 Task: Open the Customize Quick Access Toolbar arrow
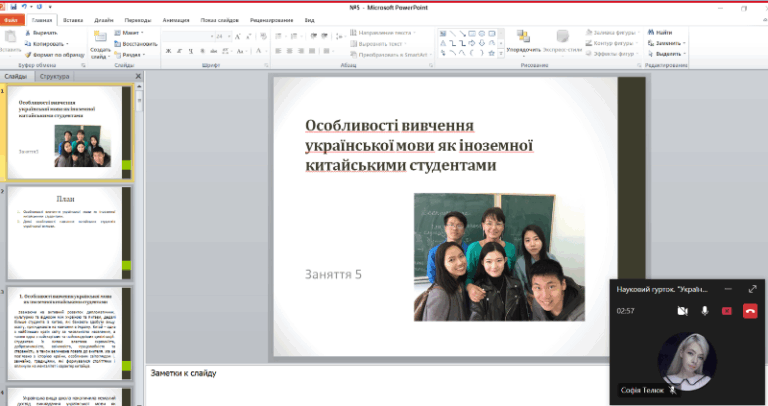pos(50,7)
